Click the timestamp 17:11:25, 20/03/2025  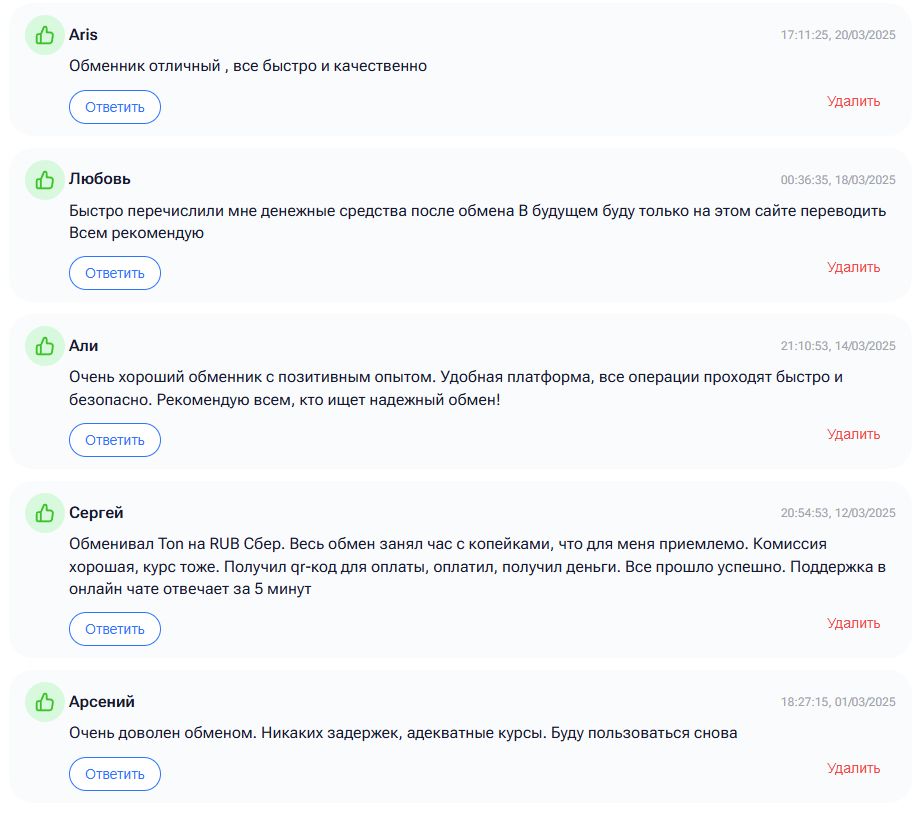coord(837,35)
